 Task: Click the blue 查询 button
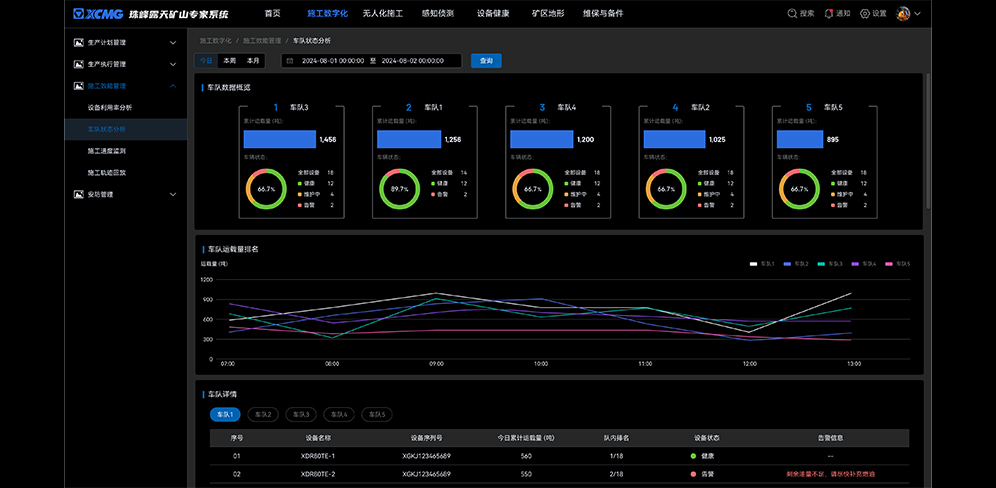coord(486,61)
